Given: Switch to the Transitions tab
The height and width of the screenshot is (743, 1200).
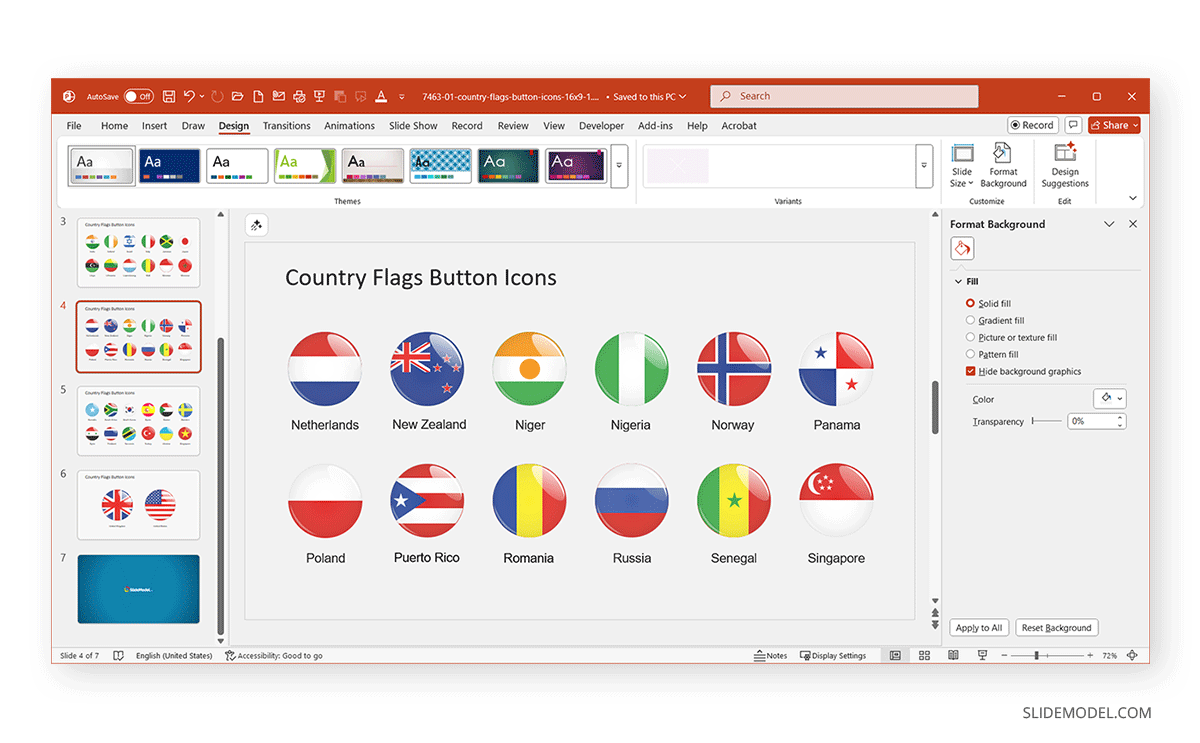Looking at the screenshot, I should click(x=287, y=125).
